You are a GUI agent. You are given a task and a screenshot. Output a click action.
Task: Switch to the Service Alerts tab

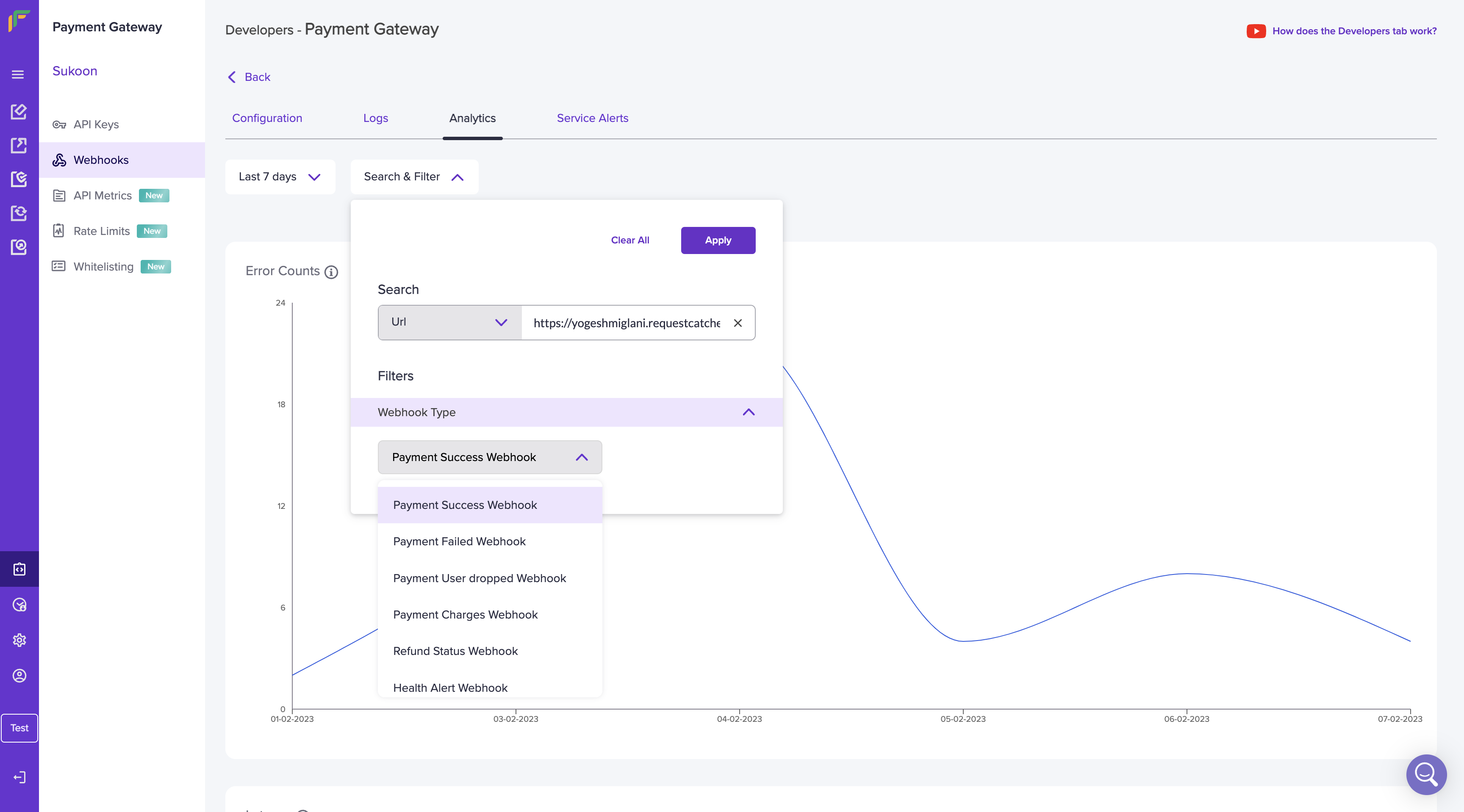592,118
